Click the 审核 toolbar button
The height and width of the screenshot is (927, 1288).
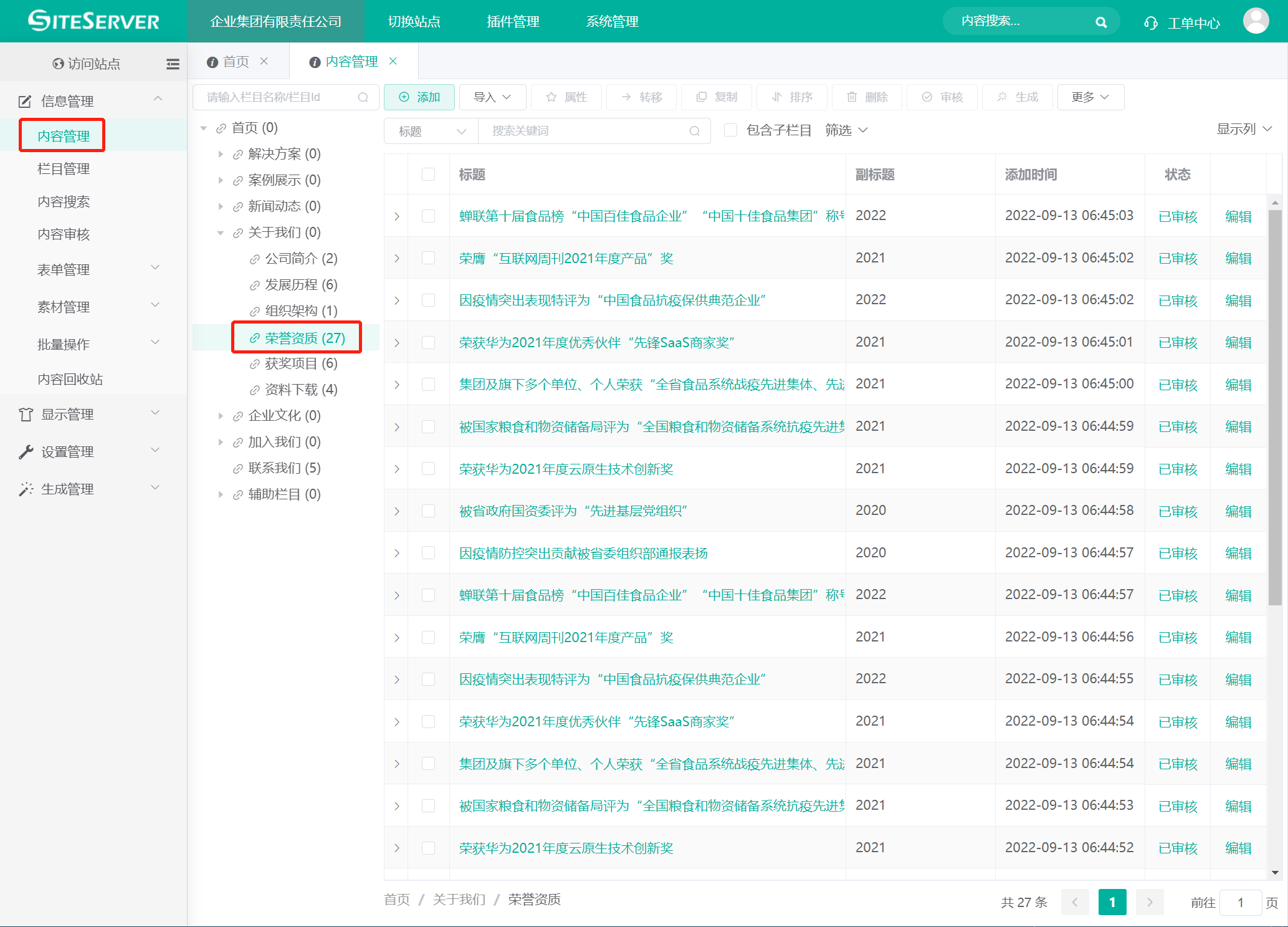click(942, 97)
